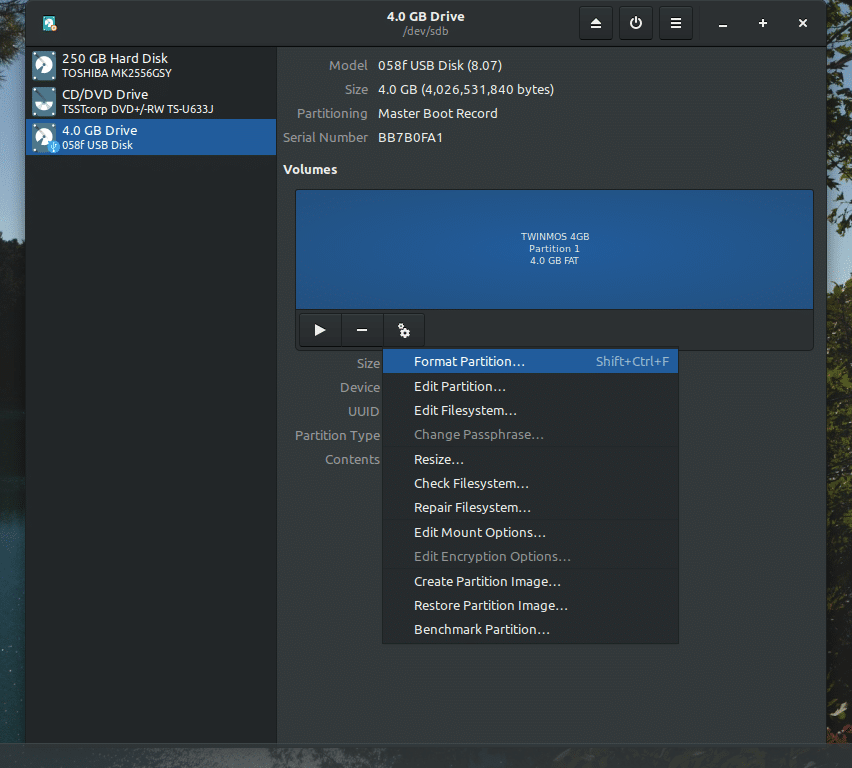Viewport: 852px width, 768px height.
Task: Choose Edit Filesystem menu entry
Action: (x=530, y=410)
